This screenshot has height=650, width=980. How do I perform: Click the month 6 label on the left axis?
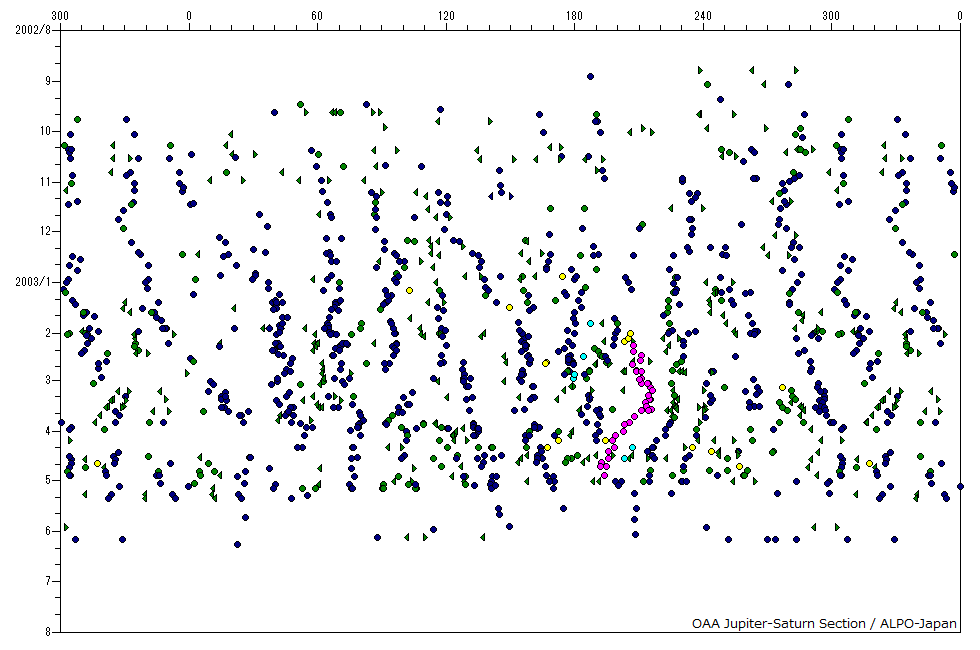tap(48, 531)
